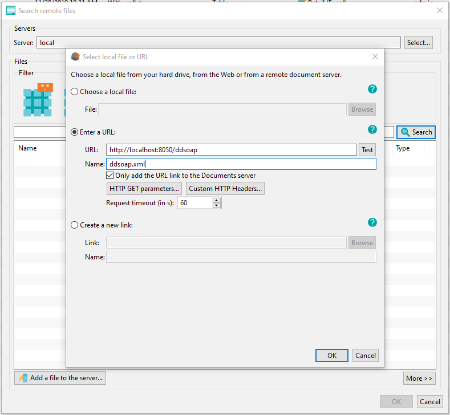Confirm the URL dialog with OK
Viewport: 450px width, 415px height.
coord(332,356)
